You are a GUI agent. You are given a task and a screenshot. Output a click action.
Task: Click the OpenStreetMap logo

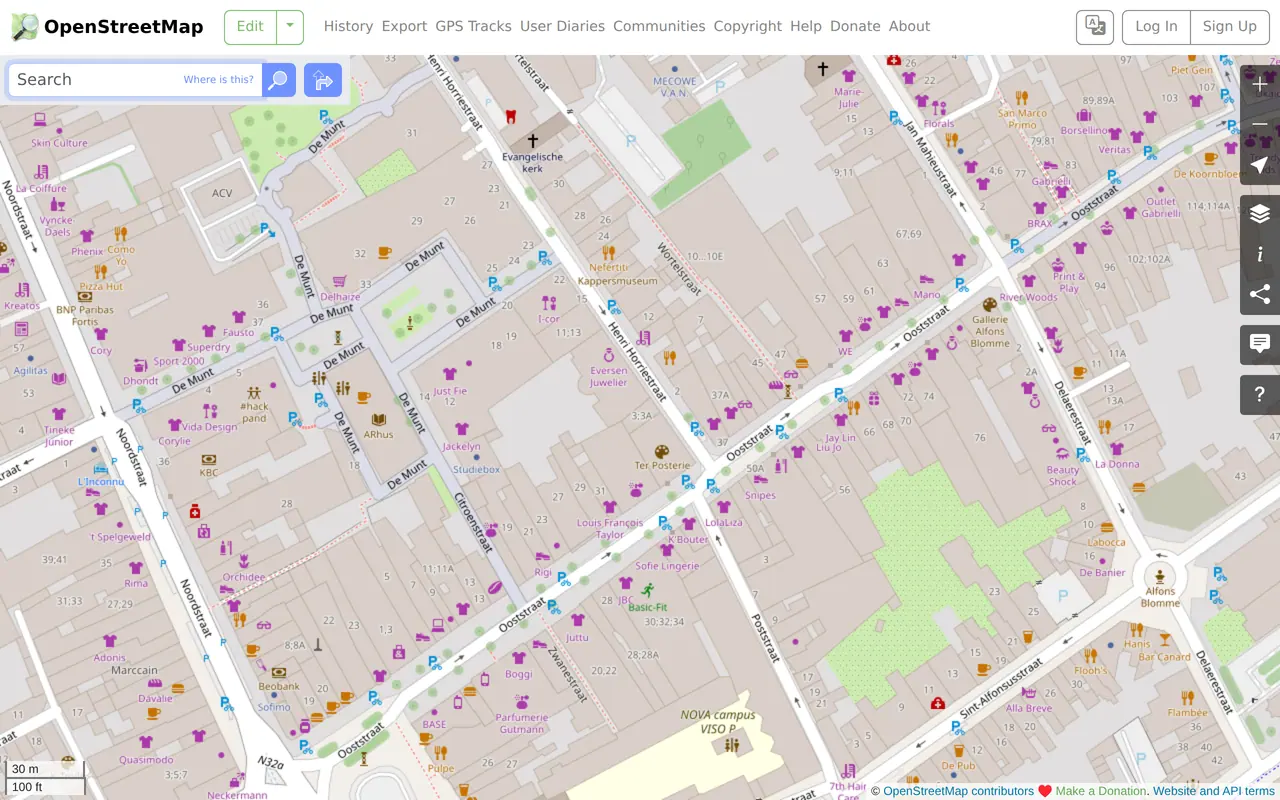coord(107,27)
